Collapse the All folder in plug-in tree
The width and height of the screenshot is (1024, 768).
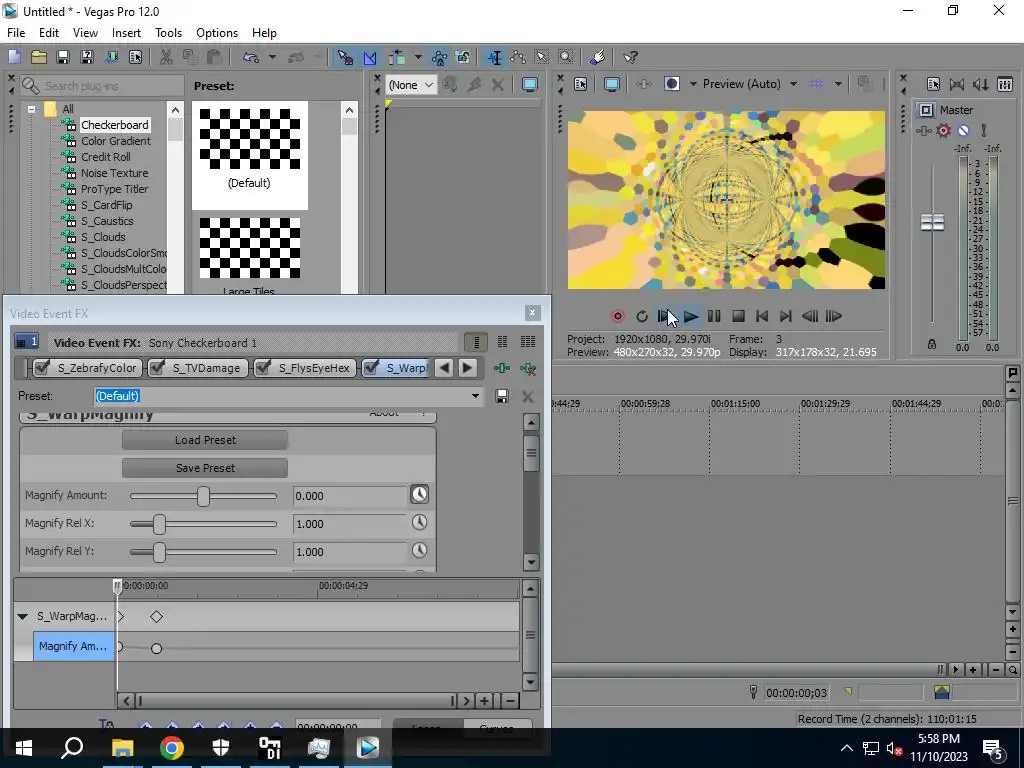point(31,109)
